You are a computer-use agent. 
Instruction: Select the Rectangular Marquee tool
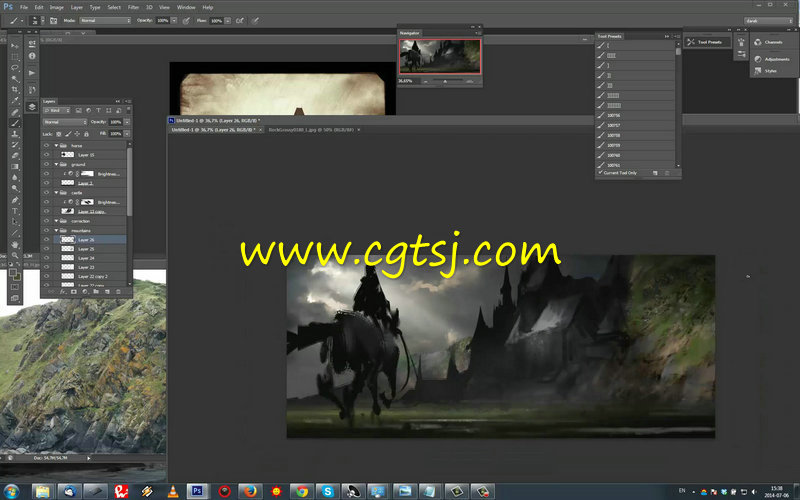click(15, 57)
